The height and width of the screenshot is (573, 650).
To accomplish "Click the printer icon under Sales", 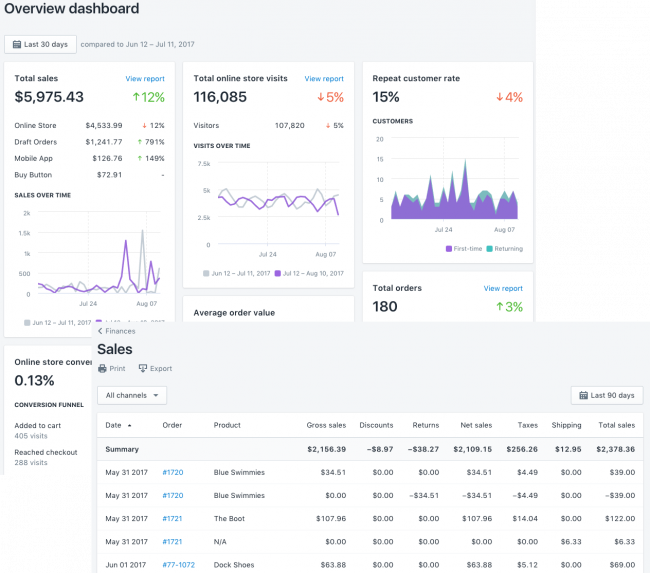I will [102, 369].
